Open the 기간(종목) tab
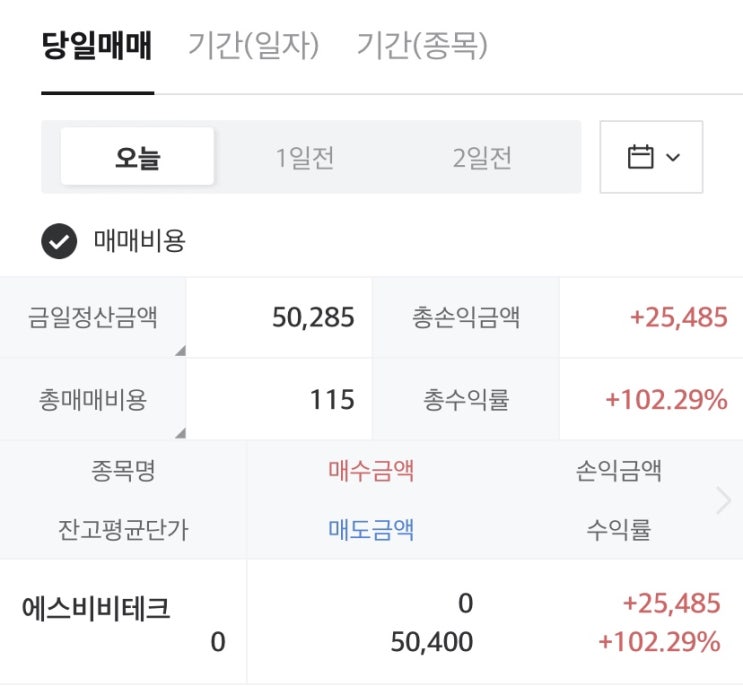The image size is (743, 686). [x=421, y=46]
